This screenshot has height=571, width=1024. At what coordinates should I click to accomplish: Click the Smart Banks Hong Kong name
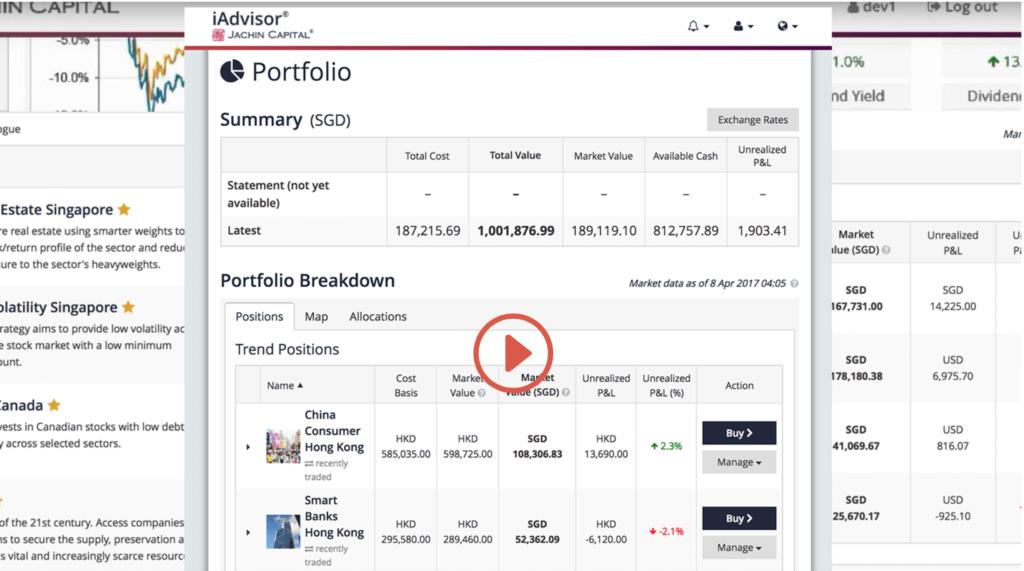pos(334,516)
